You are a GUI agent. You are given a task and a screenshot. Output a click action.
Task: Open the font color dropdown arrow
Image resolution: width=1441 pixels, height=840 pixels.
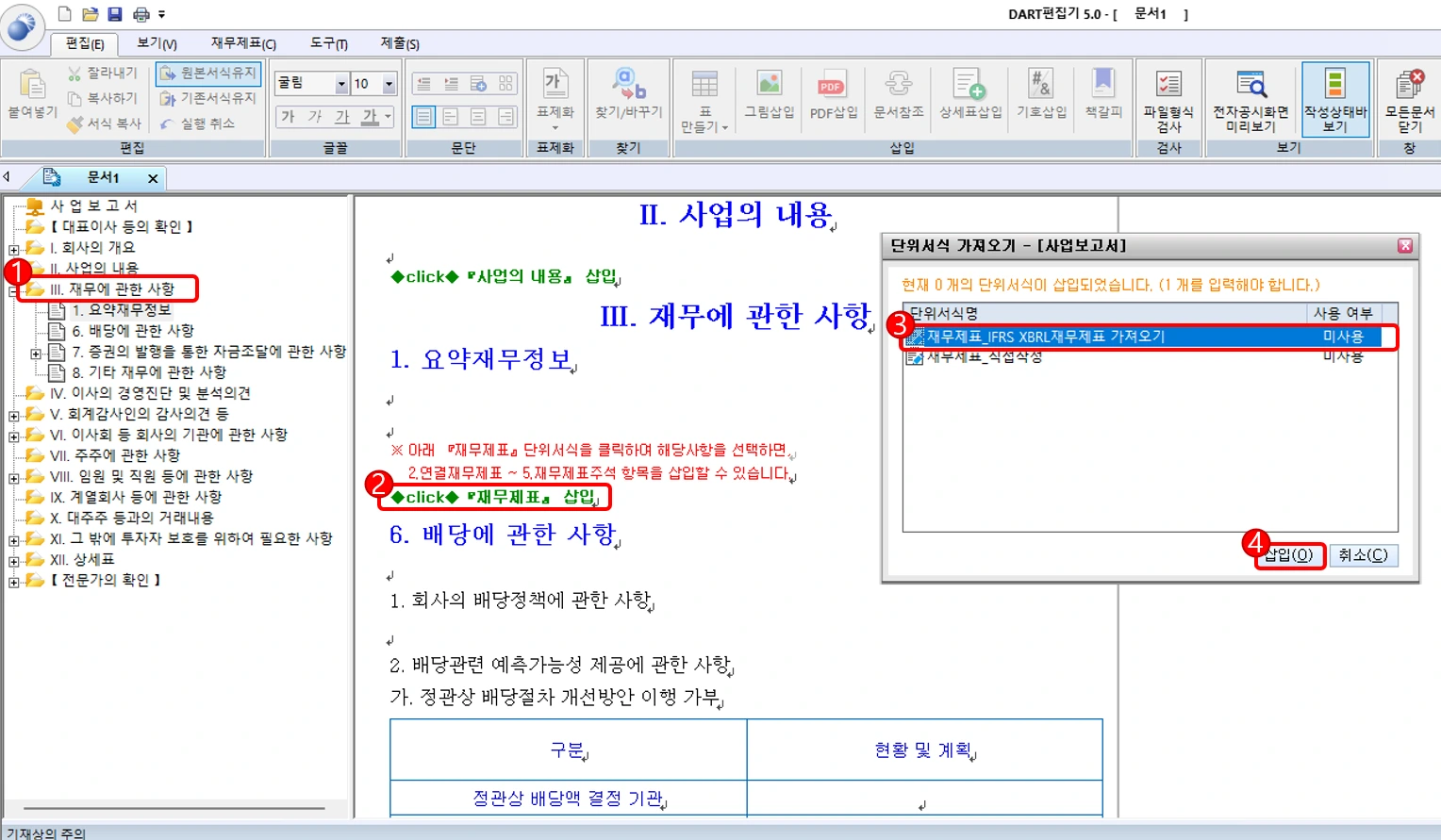pos(388,116)
